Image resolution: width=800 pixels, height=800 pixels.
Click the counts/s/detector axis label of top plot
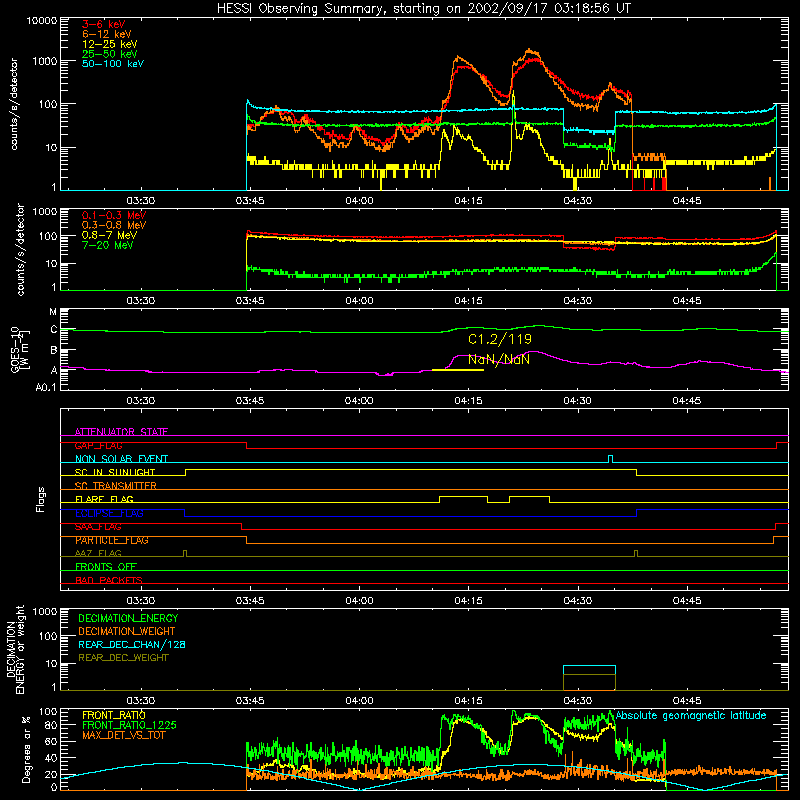coord(14,104)
